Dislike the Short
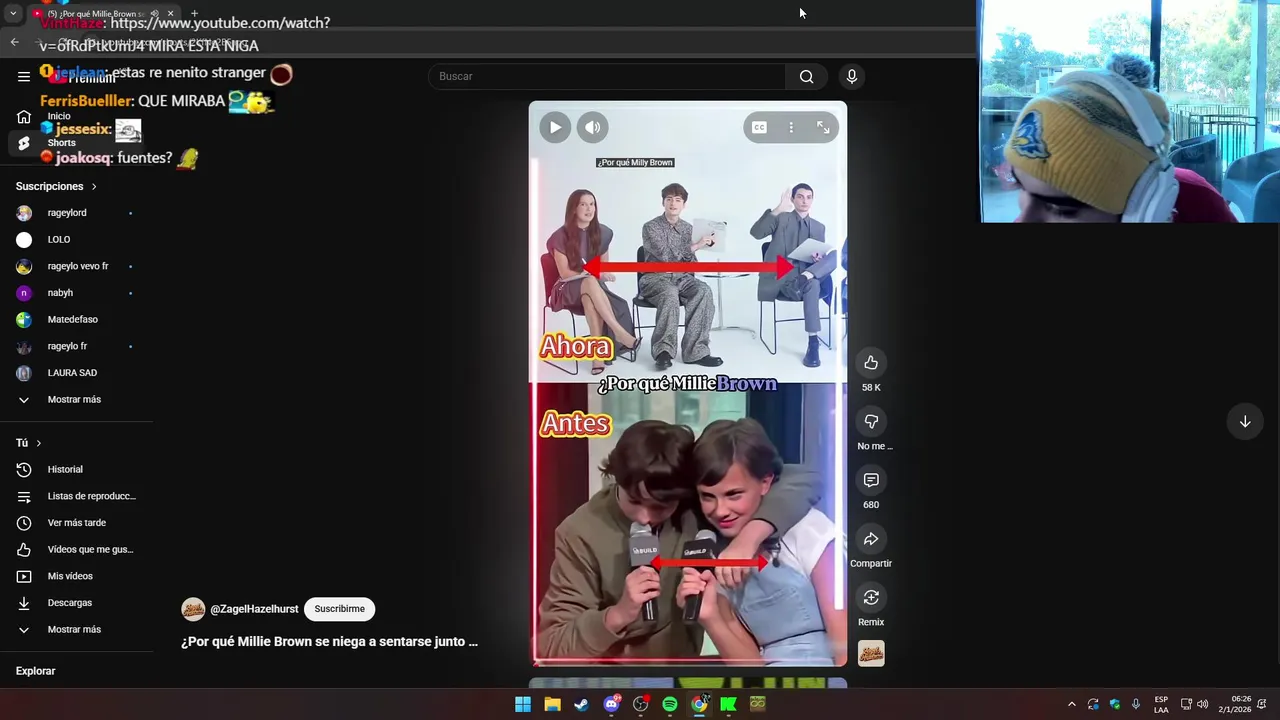This screenshot has height=720, width=1280. click(x=871, y=422)
